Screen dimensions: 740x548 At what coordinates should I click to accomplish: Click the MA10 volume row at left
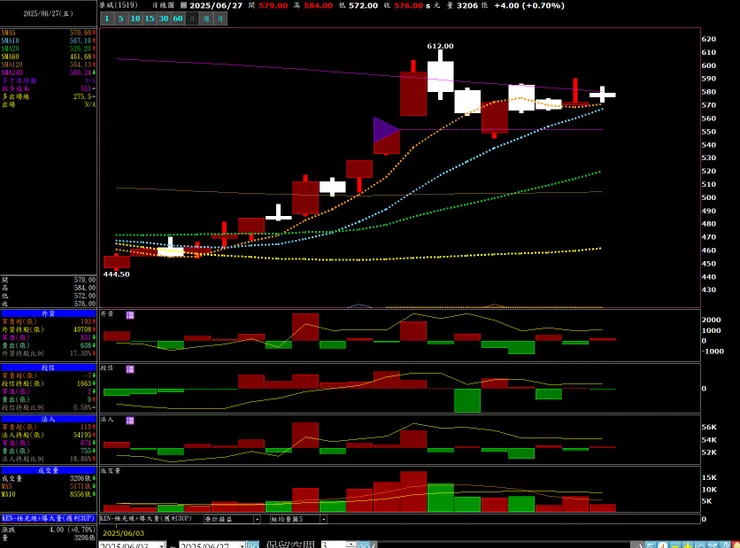point(48,494)
